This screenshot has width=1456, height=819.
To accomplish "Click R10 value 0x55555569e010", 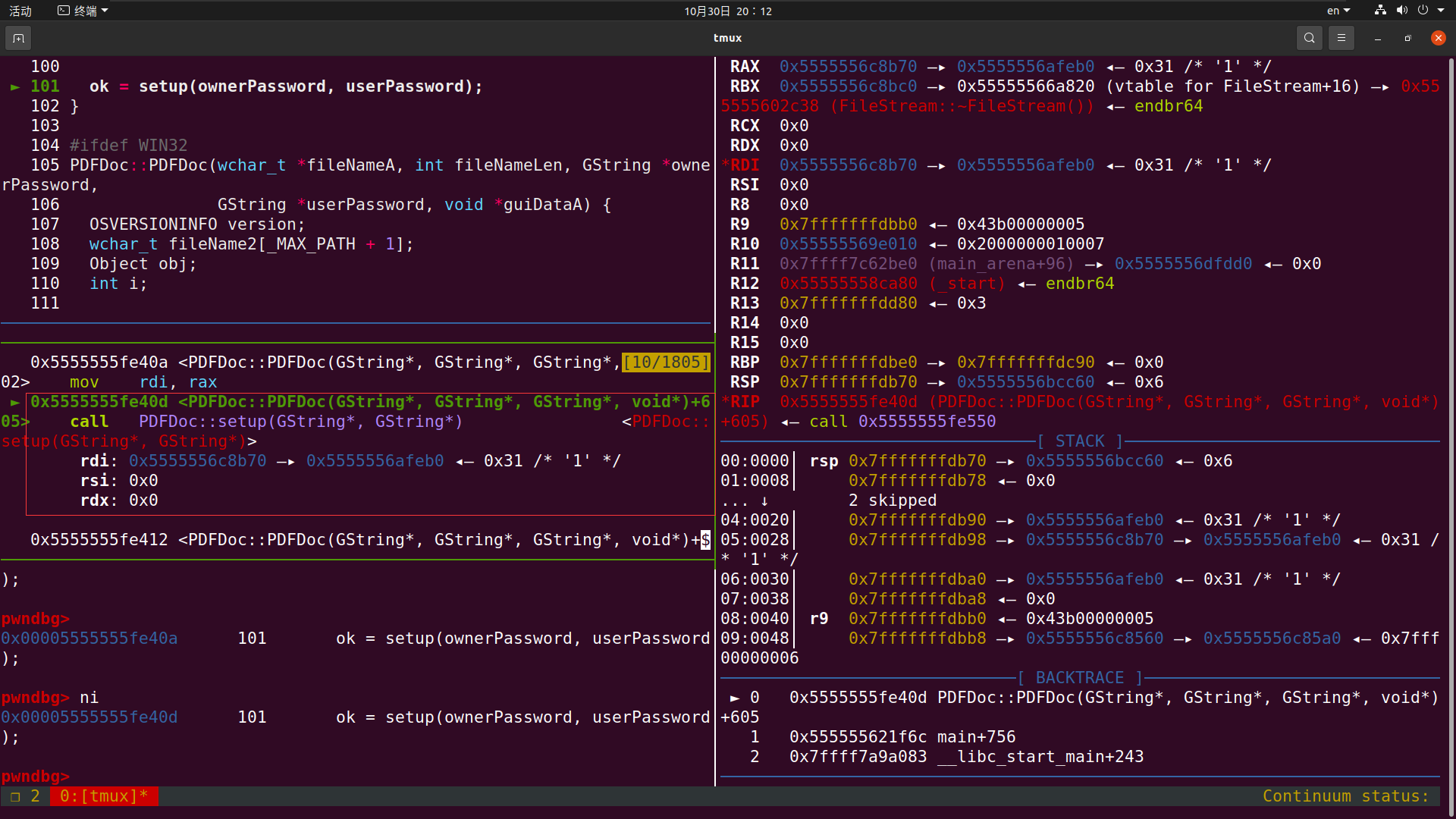I will pos(848,244).
